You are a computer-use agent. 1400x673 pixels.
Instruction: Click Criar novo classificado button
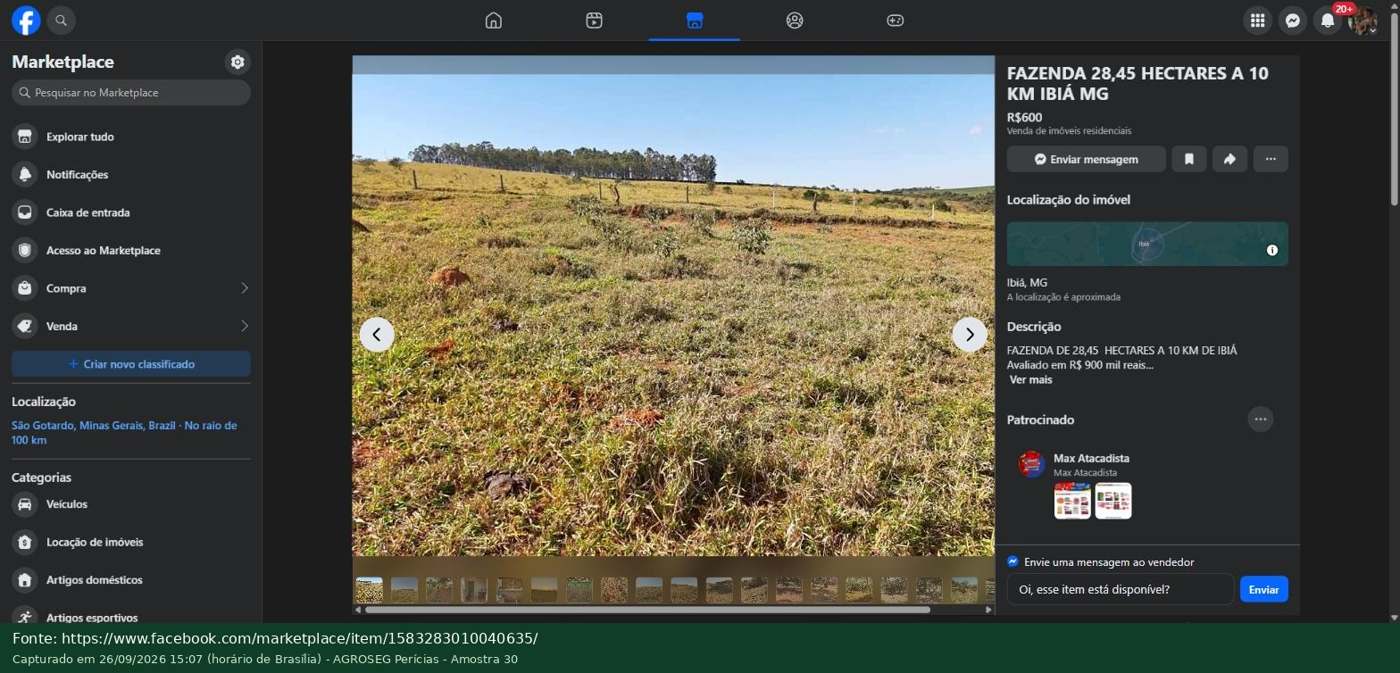131,364
